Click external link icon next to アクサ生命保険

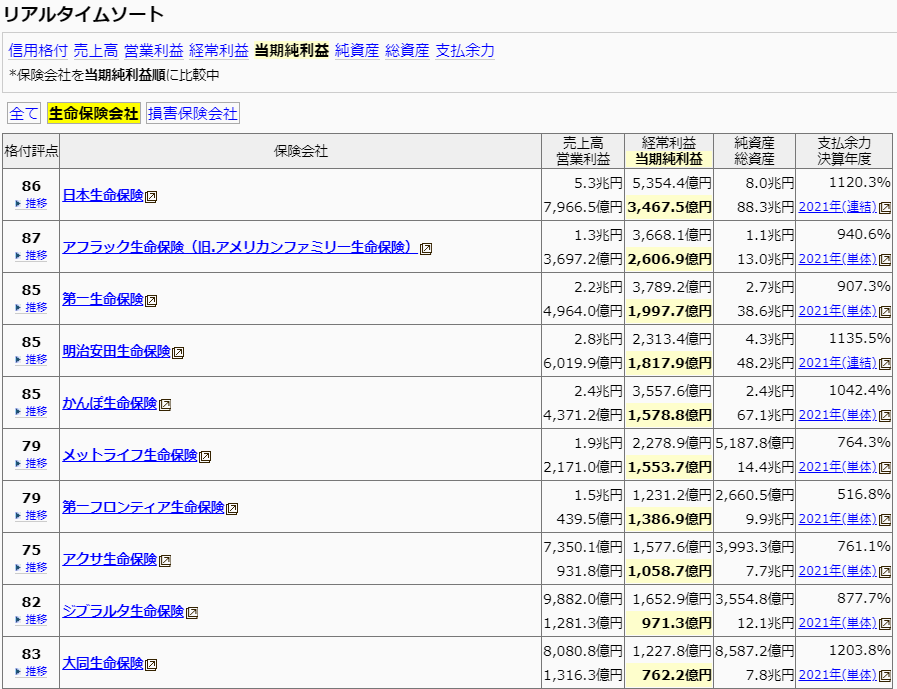pyautogui.click(x=165, y=561)
